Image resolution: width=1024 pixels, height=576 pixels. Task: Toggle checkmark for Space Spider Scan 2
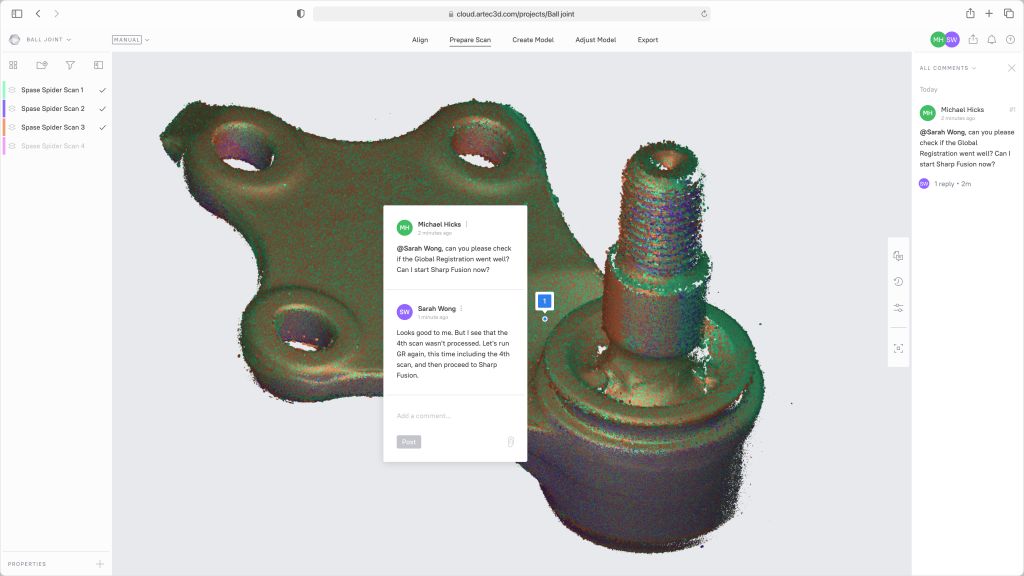(x=102, y=108)
